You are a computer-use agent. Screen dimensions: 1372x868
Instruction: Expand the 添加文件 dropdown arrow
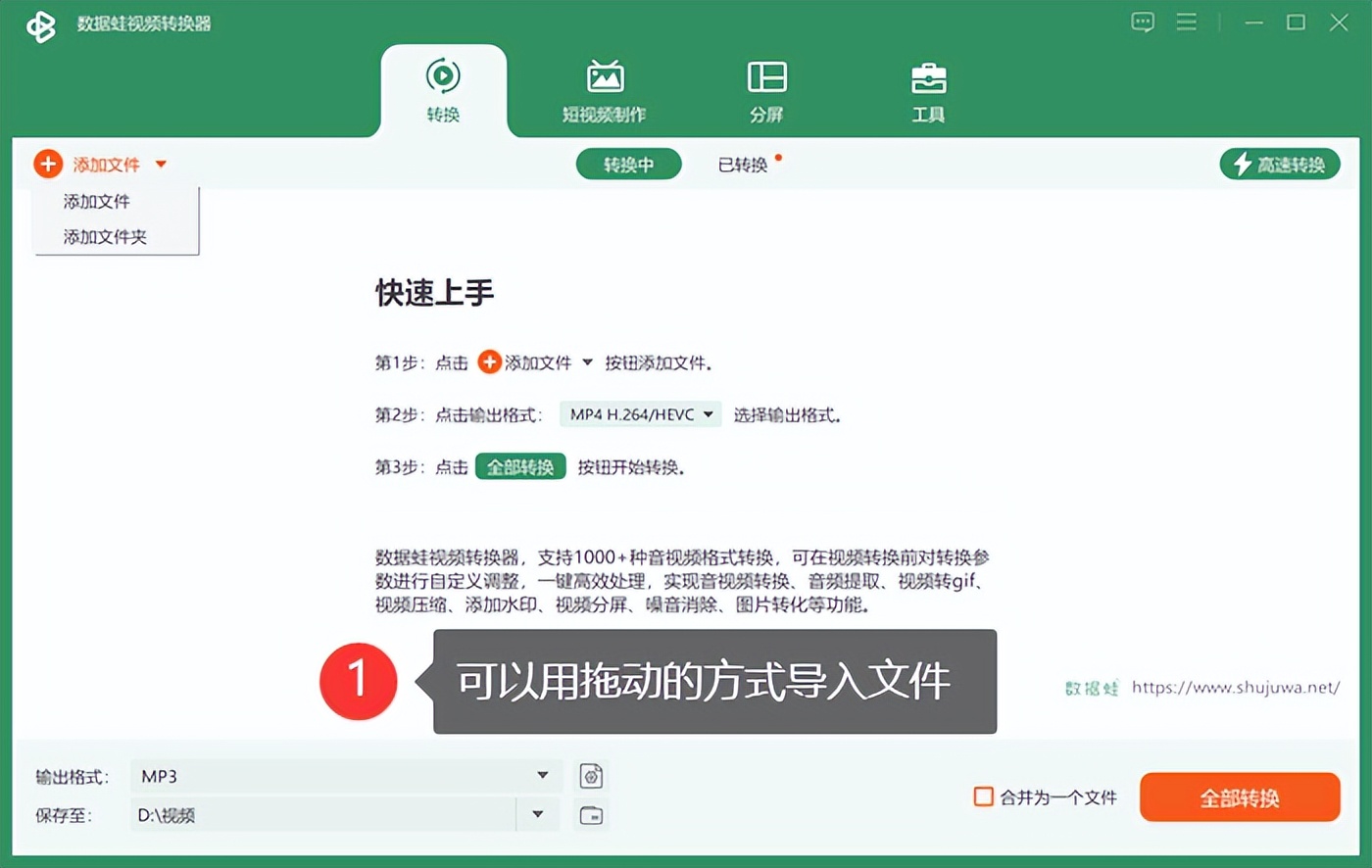click(x=161, y=165)
